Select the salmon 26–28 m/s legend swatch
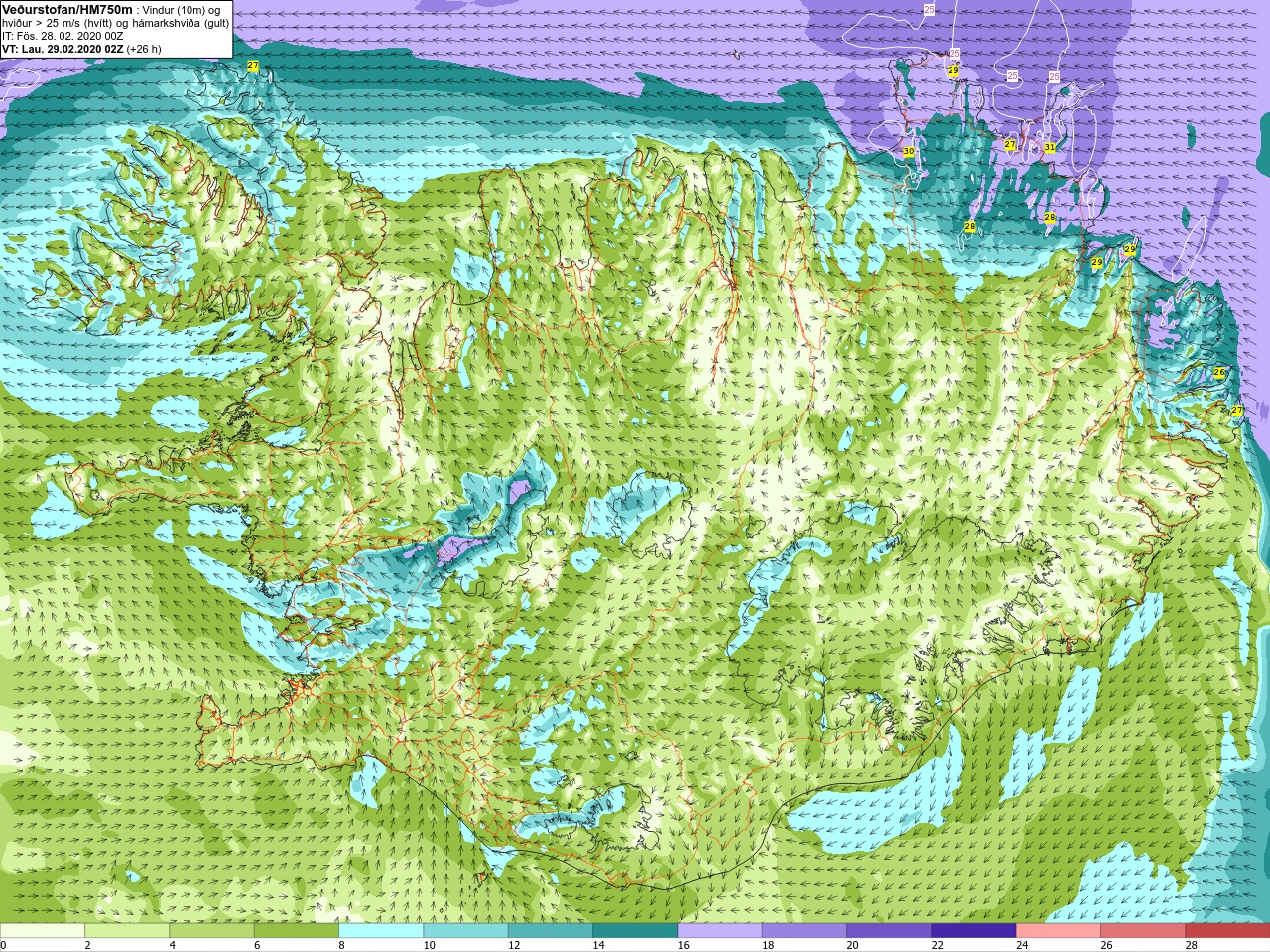1270x952 pixels. tap(1143, 931)
